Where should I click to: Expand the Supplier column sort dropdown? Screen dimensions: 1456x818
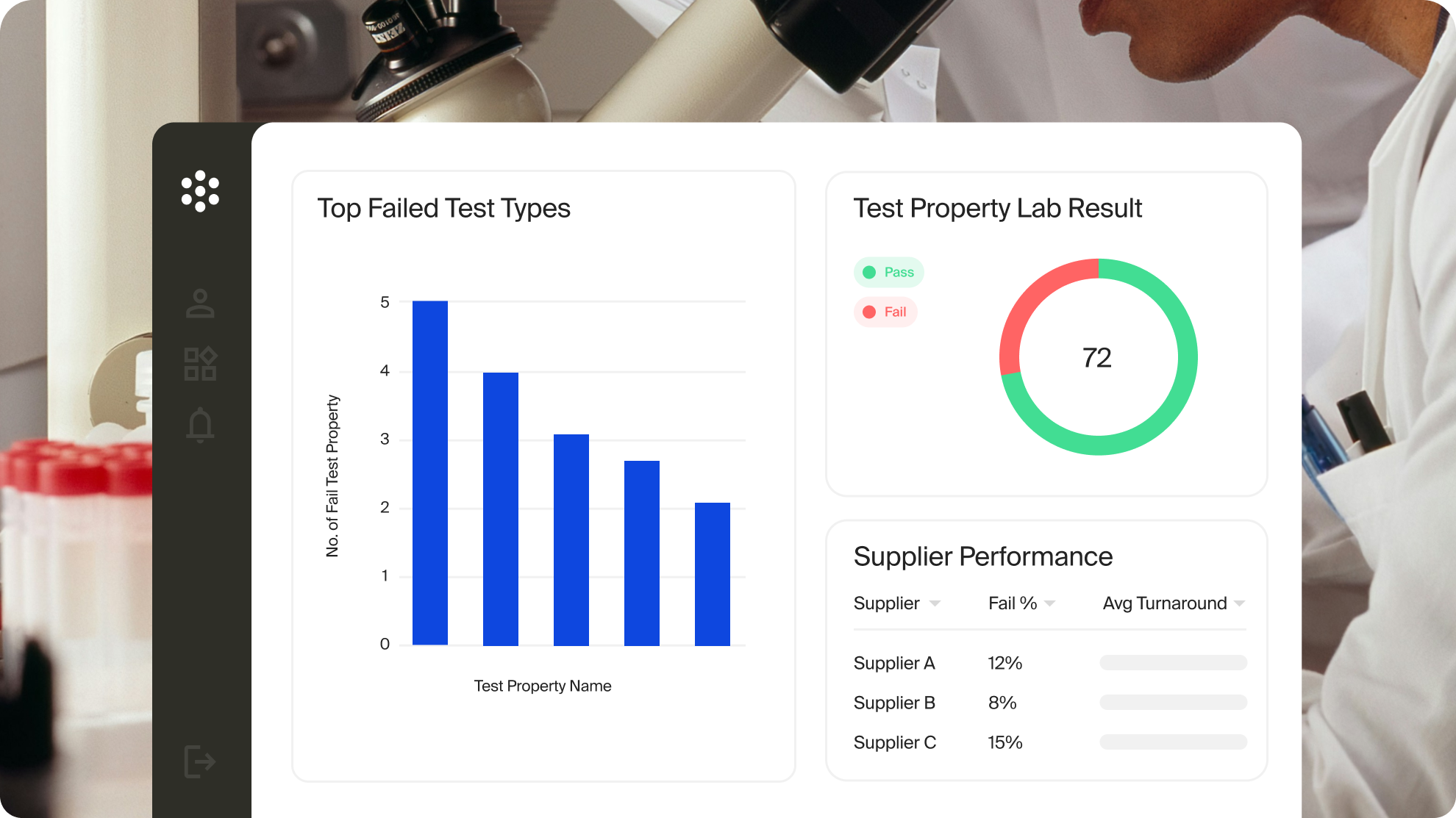pos(935,603)
